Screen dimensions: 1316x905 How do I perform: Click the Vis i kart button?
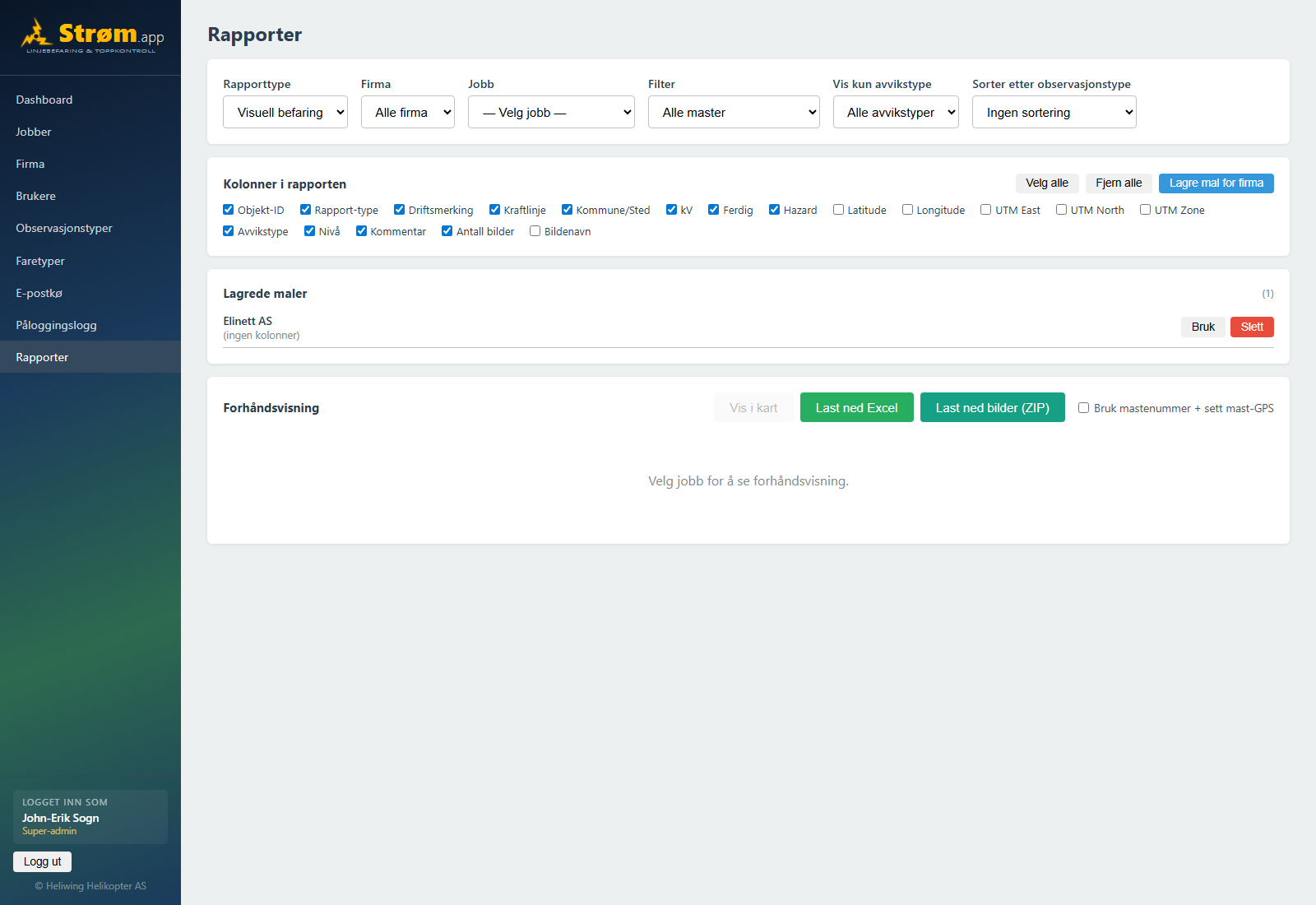click(x=753, y=407)
